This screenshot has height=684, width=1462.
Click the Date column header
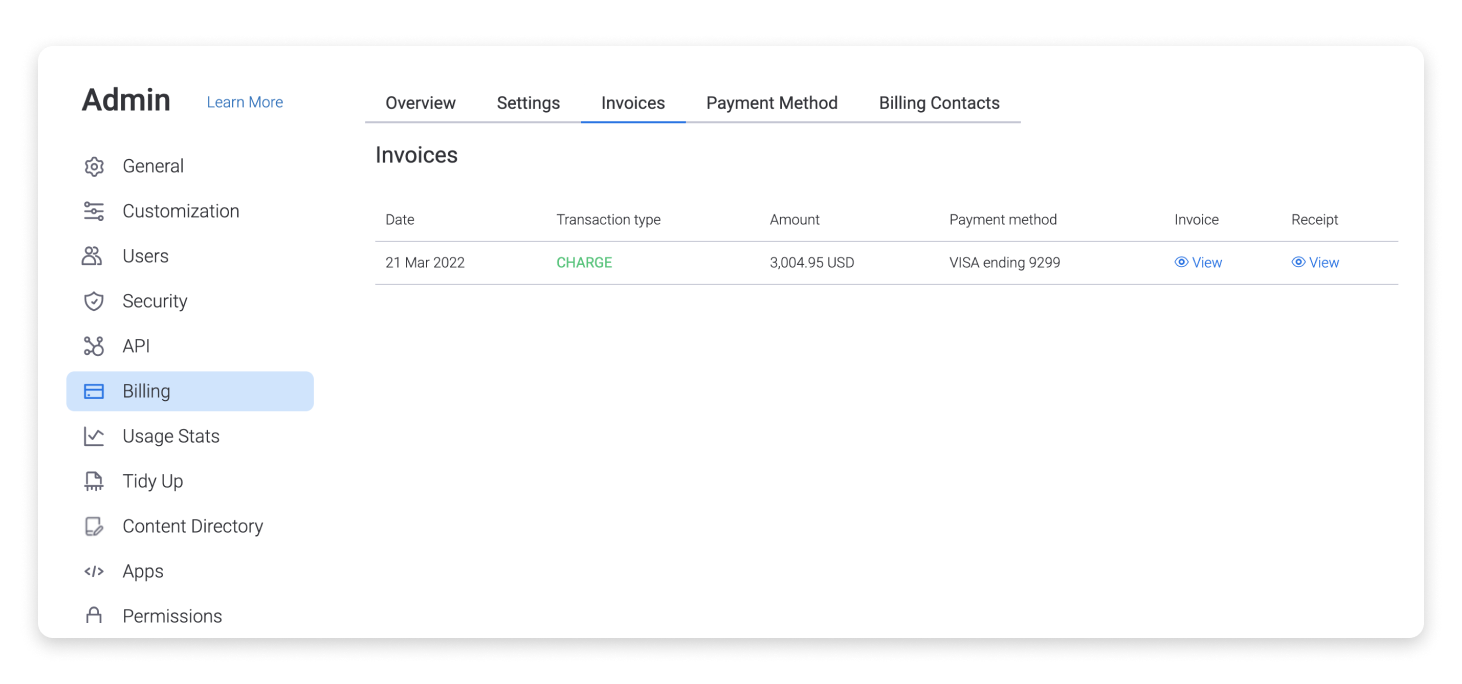tap(400, 219)
